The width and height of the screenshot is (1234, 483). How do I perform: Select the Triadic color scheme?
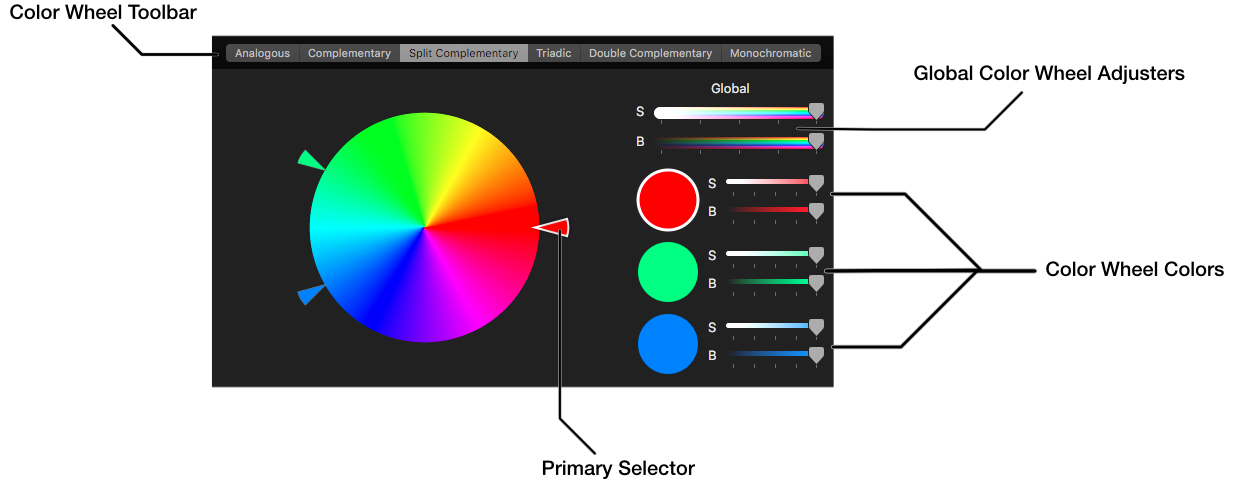pos(554,53)
